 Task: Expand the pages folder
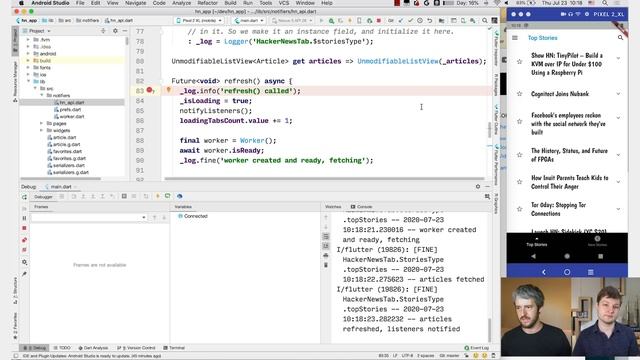pyautogui.click(x=41, y=123)
